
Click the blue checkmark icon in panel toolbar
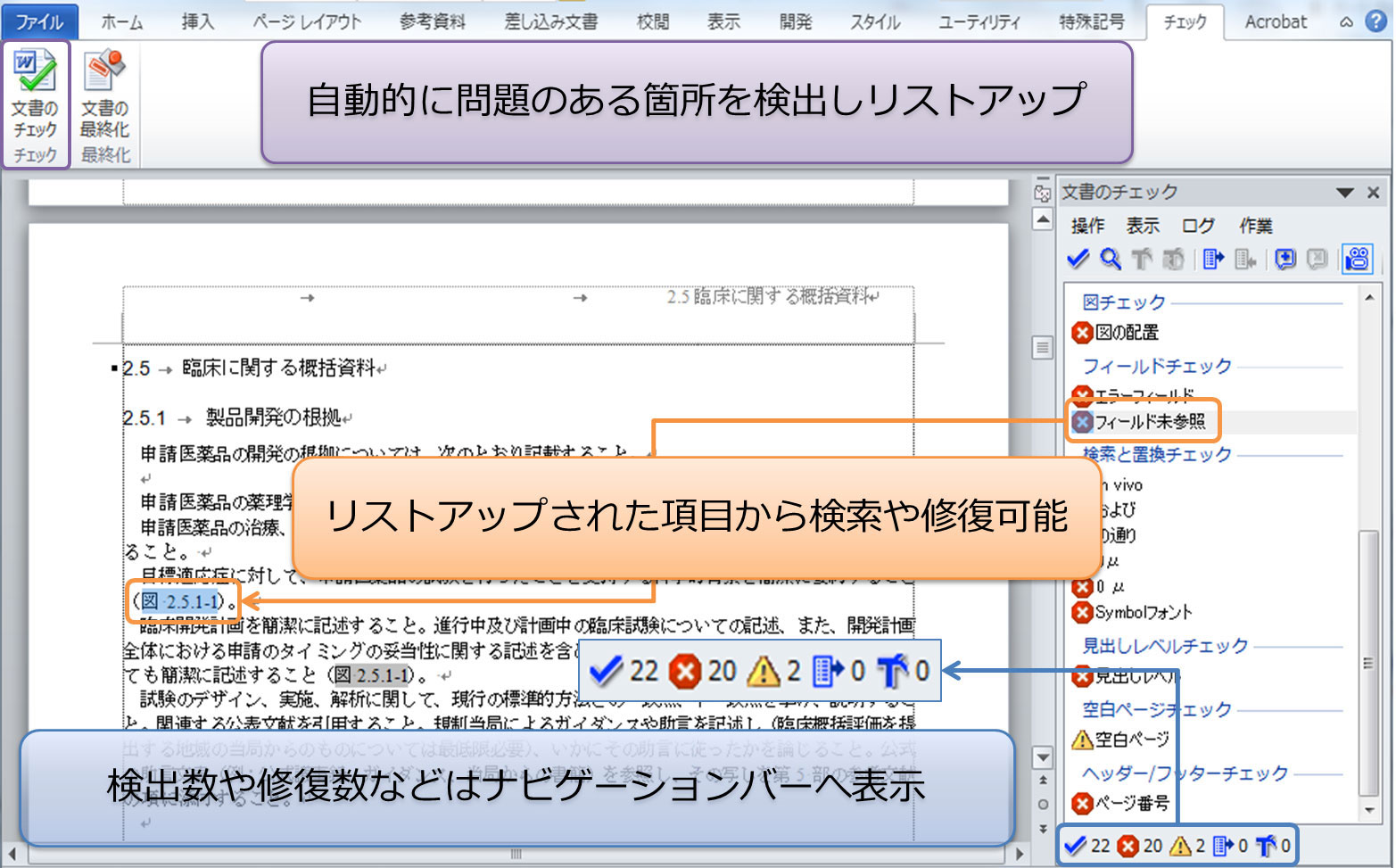pos(1078,260)
